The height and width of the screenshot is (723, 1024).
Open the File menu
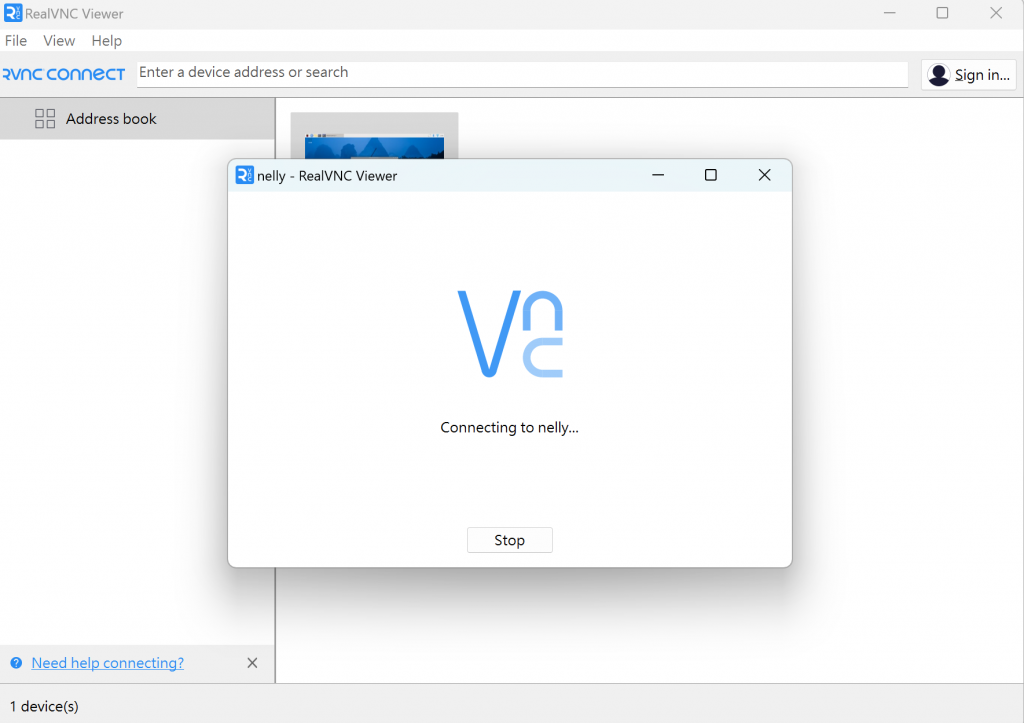16,40
